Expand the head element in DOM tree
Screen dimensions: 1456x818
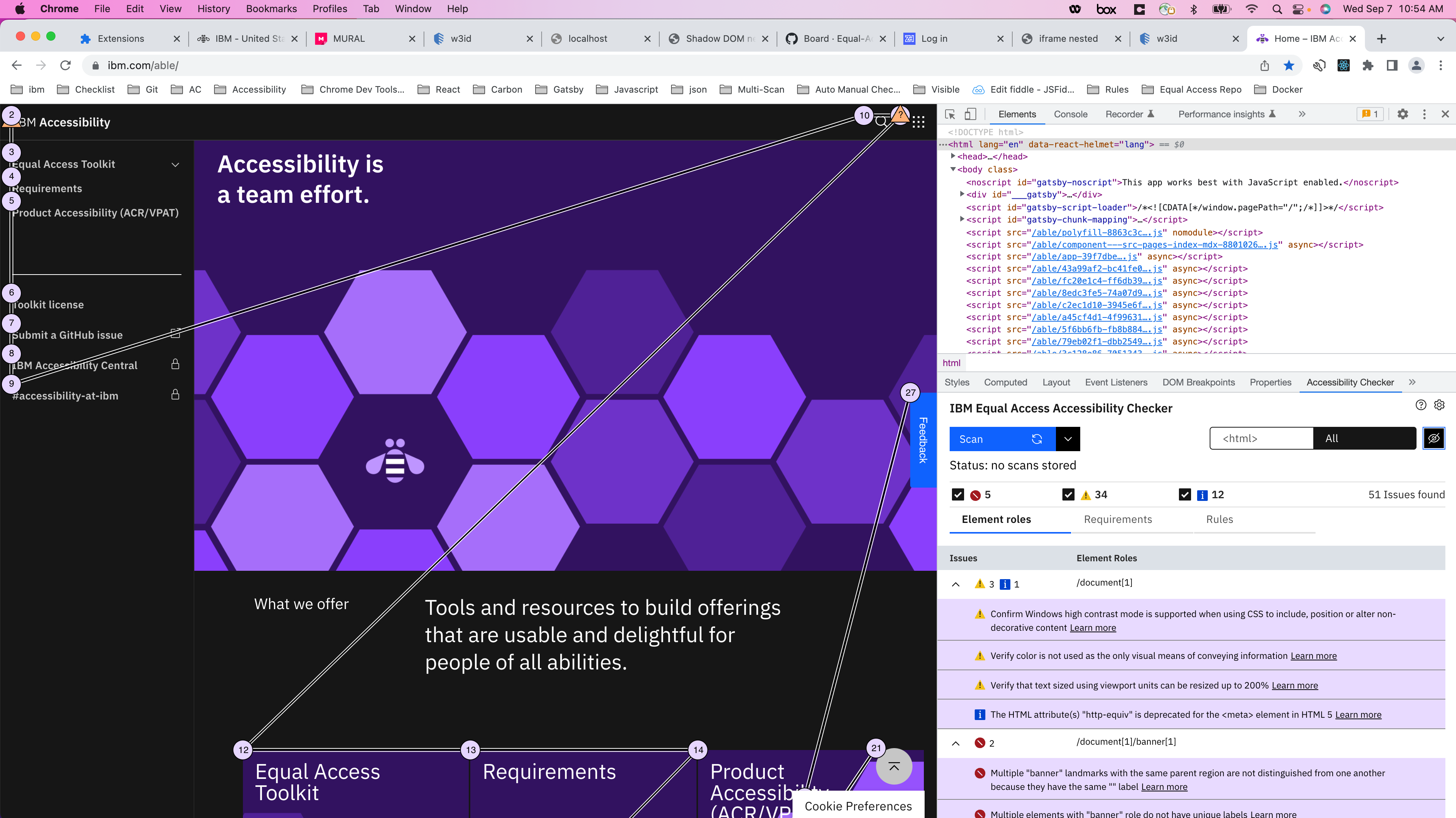tap(953, 156)
